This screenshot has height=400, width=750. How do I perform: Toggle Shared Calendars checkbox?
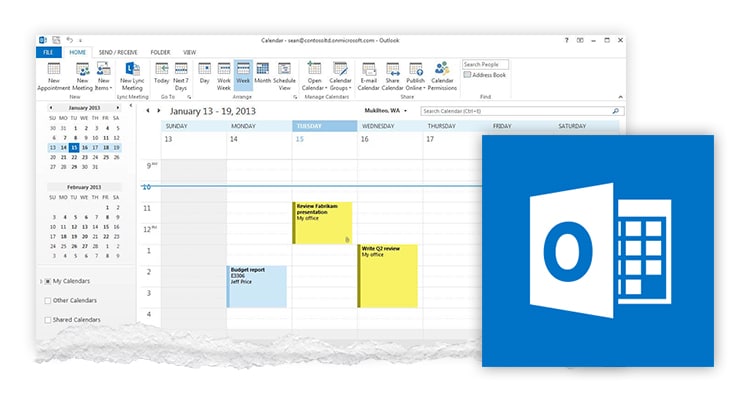coord(47,320)
